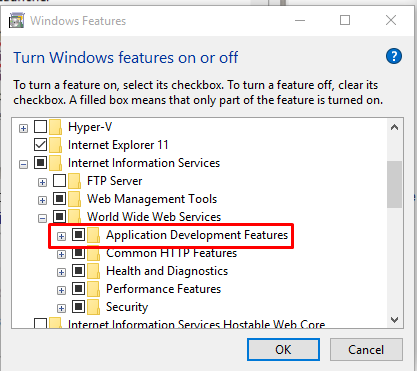Open the blue help question mark icon
This screenshot has width=417, height=371.
pos(394,56)
